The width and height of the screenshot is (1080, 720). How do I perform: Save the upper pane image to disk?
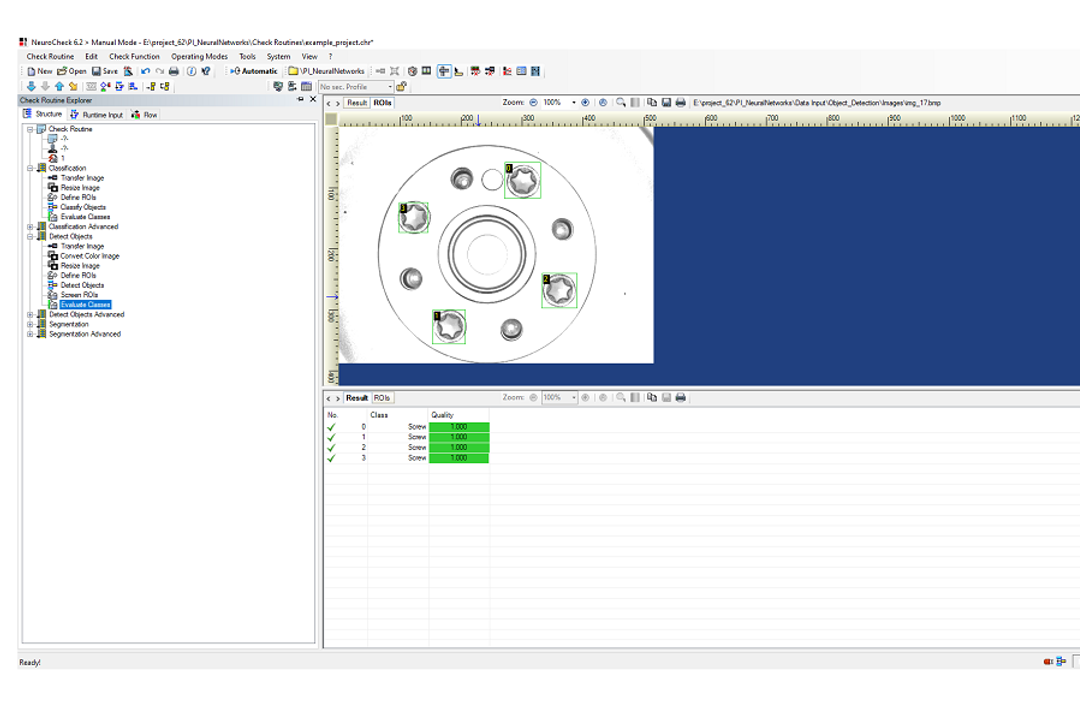tap(666, 103)
